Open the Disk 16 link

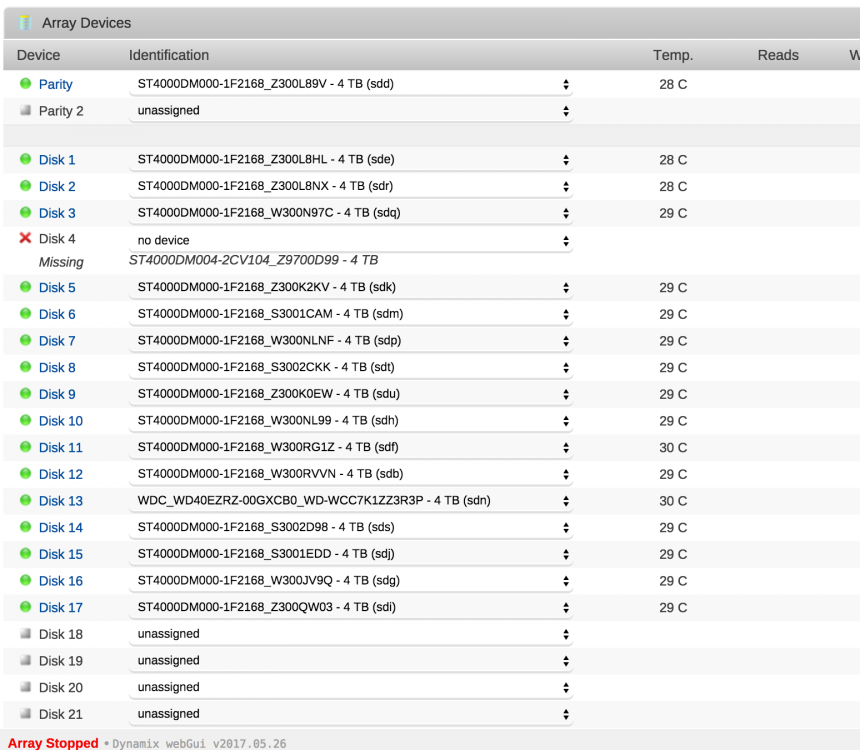point(61,581)
